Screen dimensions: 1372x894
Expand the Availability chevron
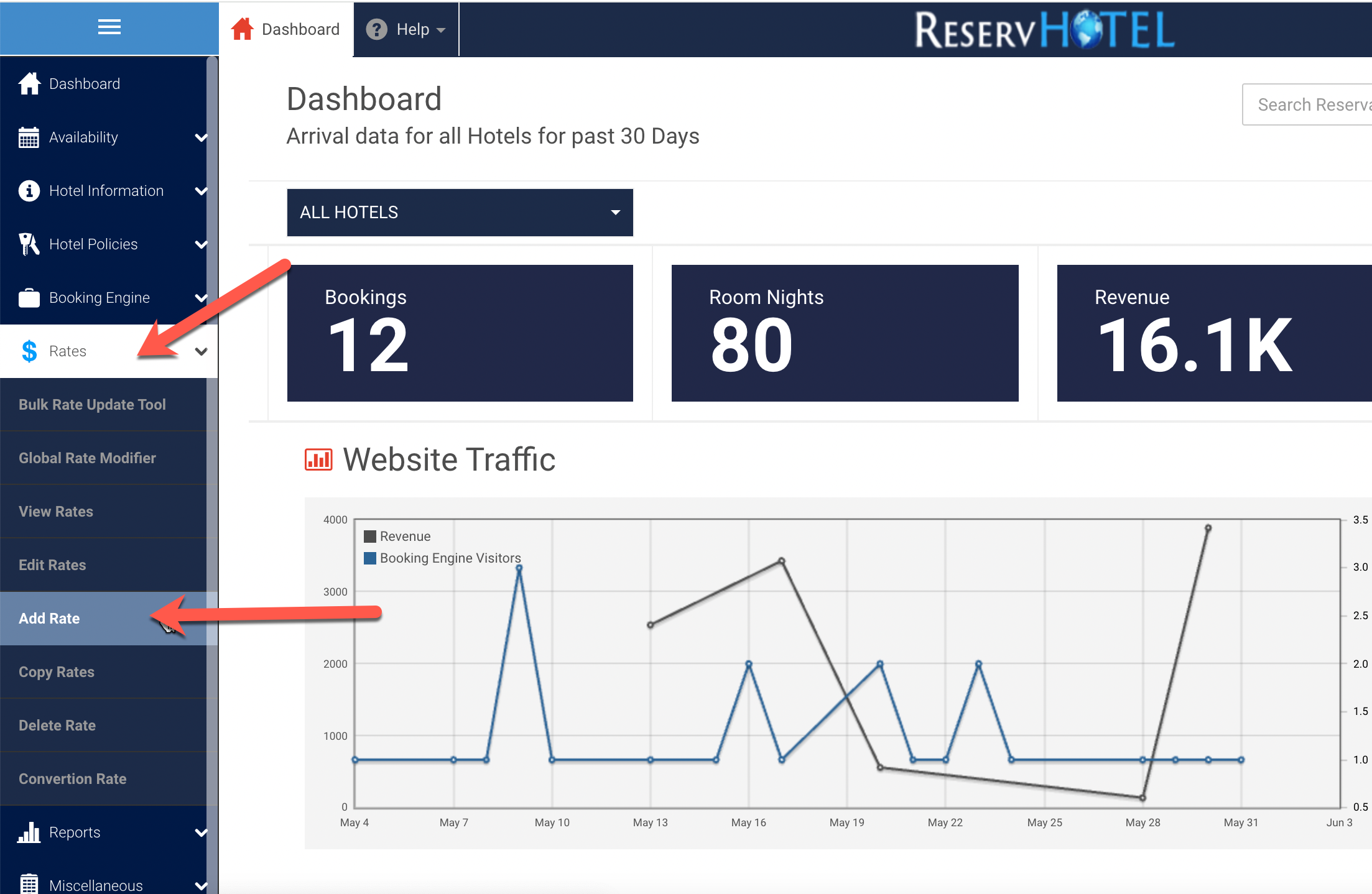pyautogui.click(x=200, y=137)
